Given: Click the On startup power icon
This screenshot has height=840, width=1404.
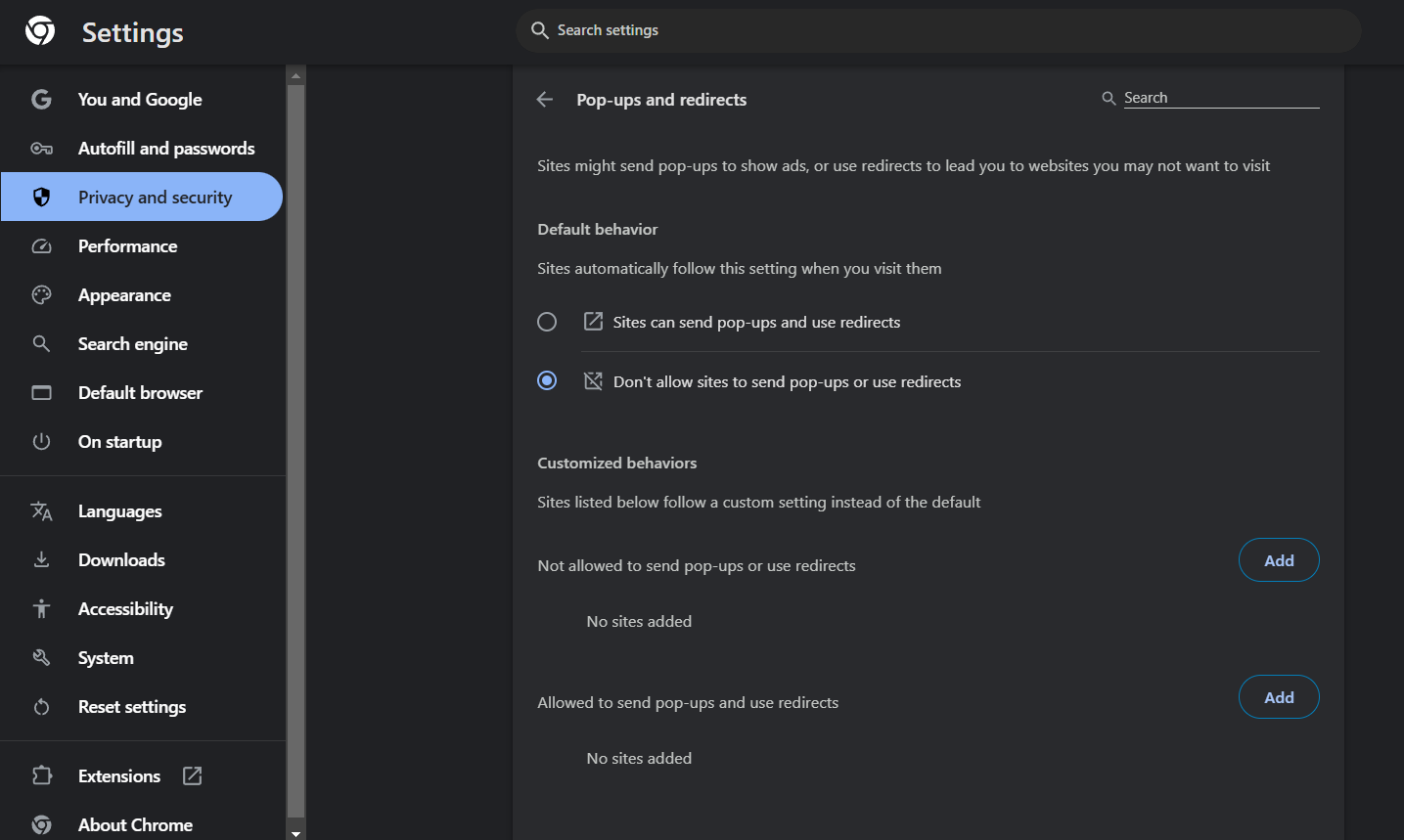Looking at the screenshot, I should point(41,442).
